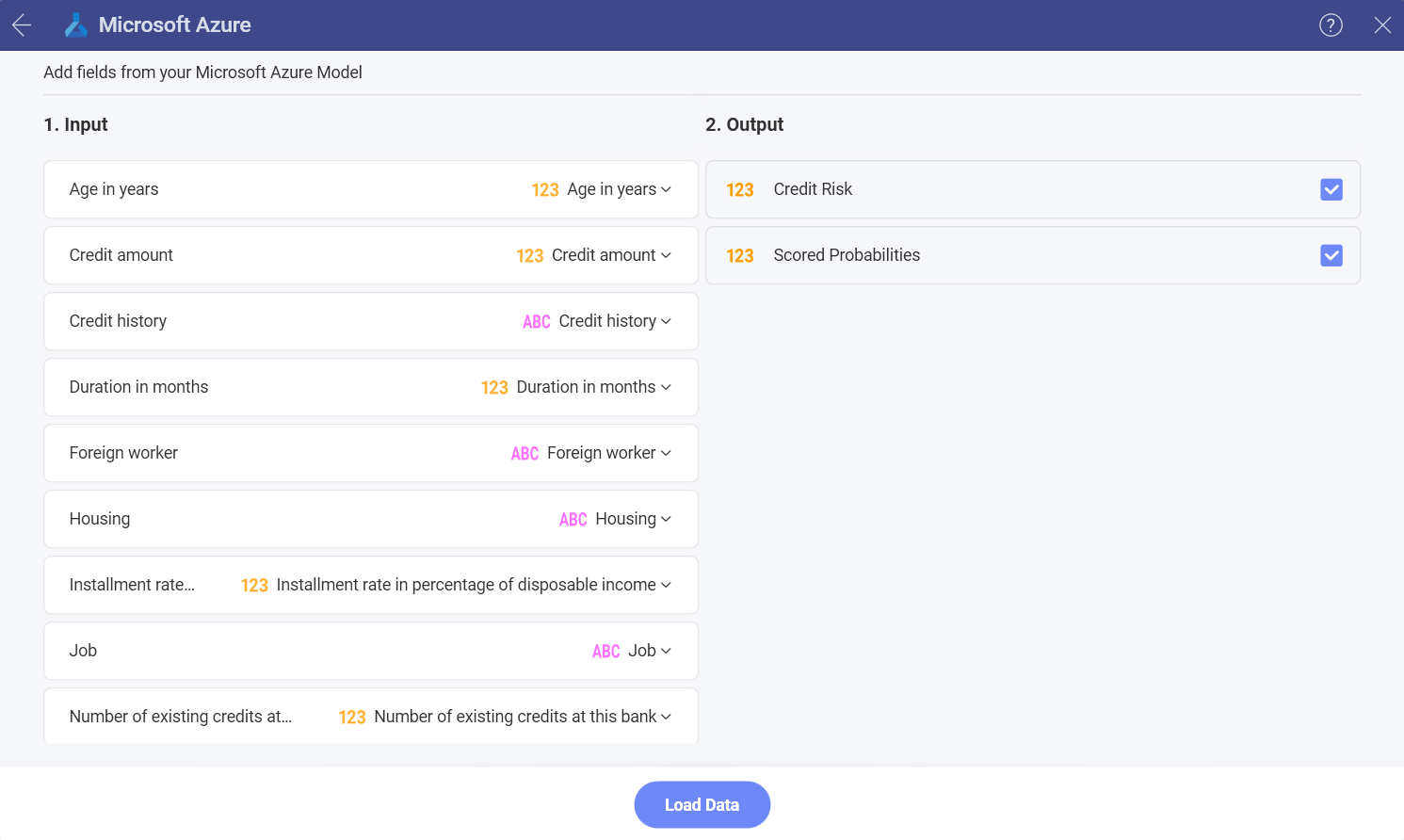Click the 123 type icon for Age in years

click(x=545, y=190)
